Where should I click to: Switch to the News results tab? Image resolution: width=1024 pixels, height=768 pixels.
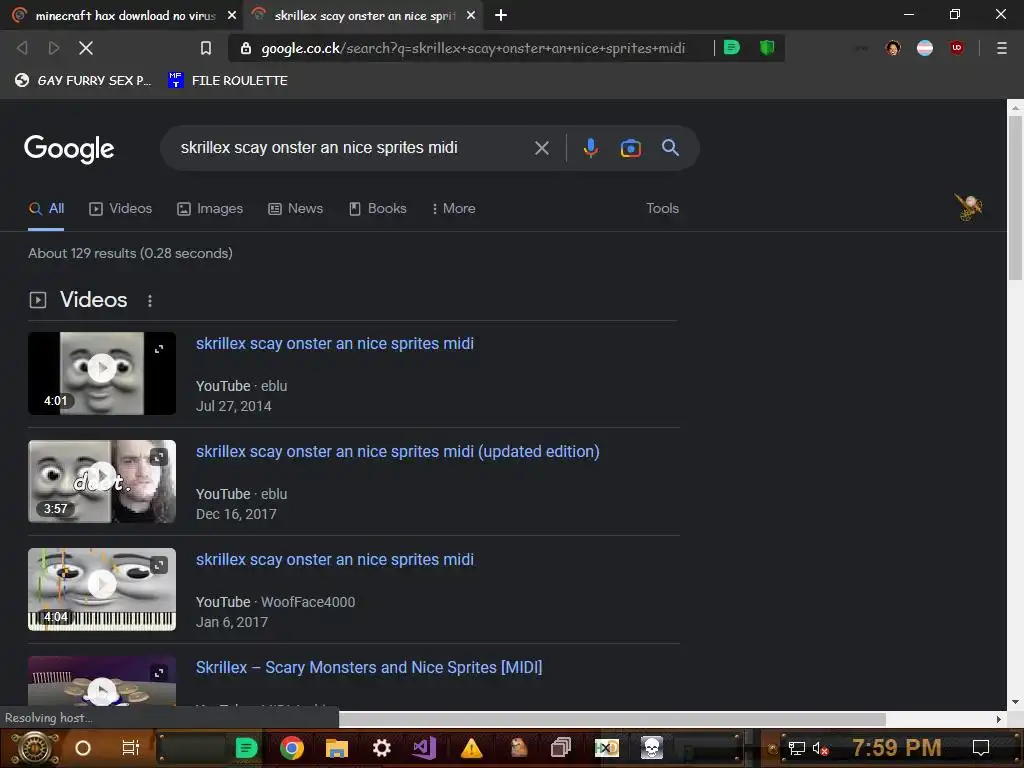pos(296,208)
